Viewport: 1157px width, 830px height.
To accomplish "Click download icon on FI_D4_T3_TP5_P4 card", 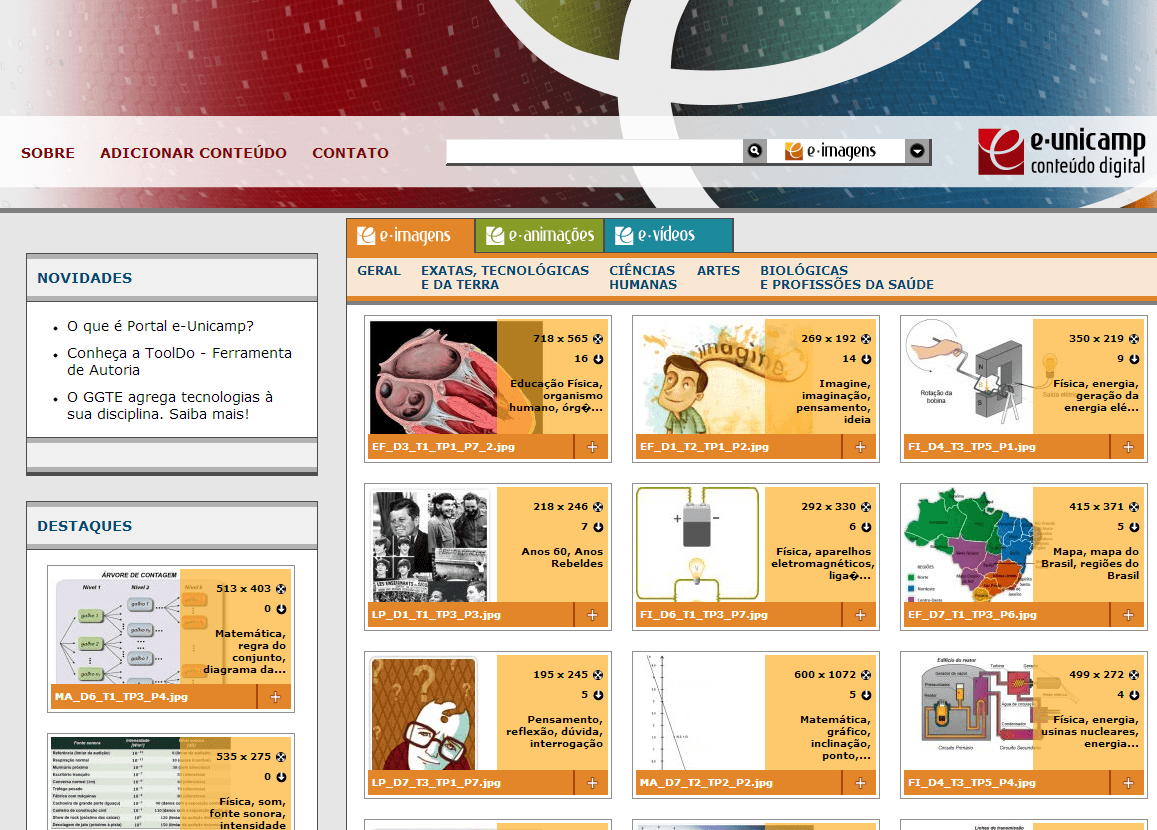I will click(1133, 696).
